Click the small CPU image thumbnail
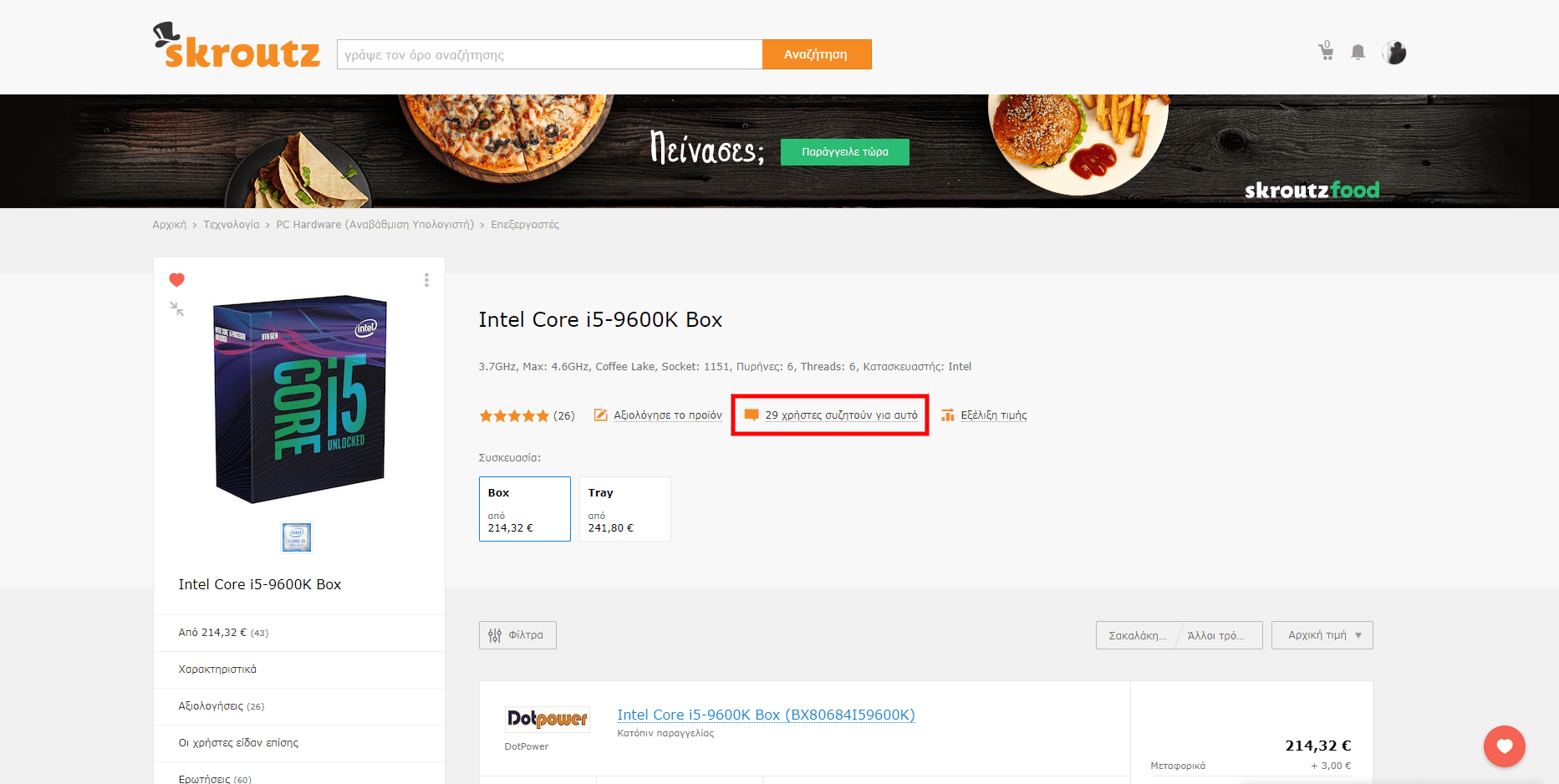 [297, 537]
